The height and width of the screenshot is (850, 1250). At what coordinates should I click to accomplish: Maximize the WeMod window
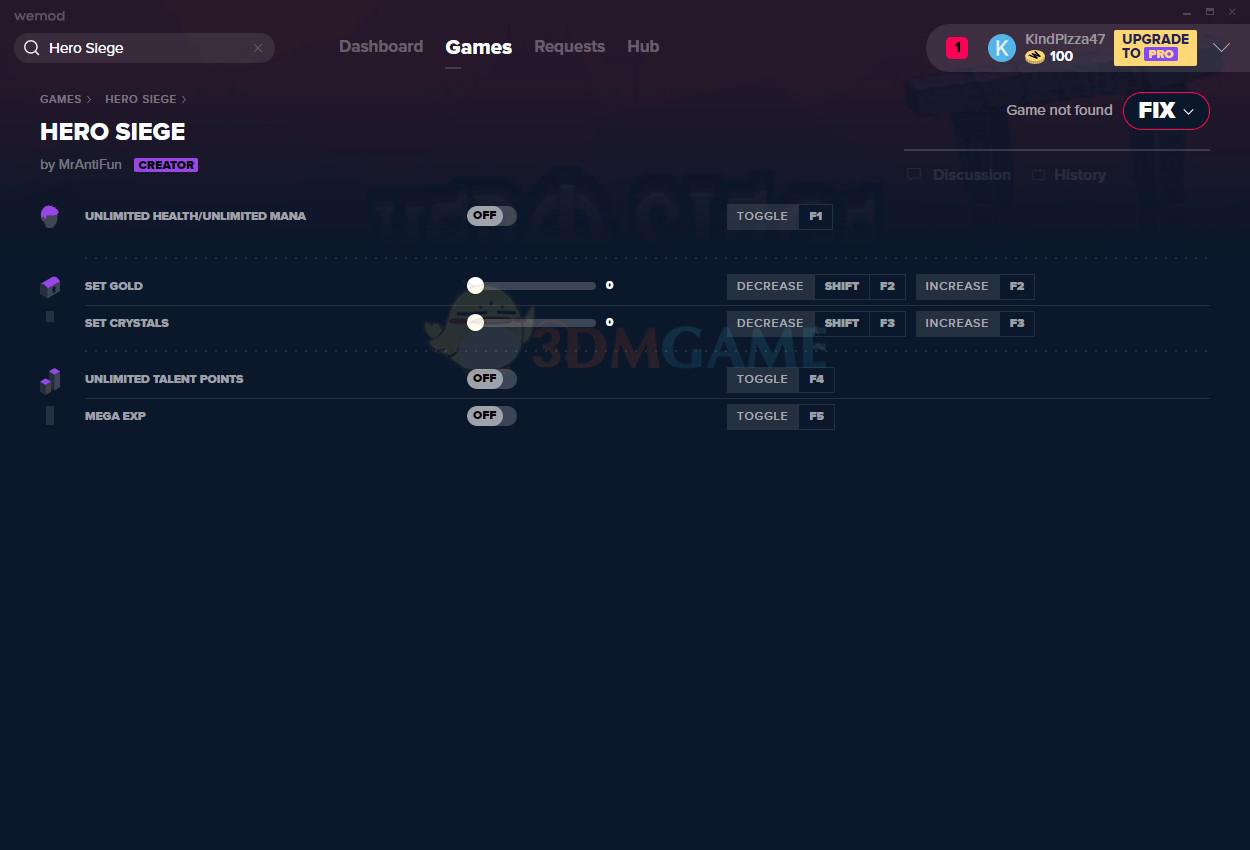pyautogui.click(x=1210, y=12)
